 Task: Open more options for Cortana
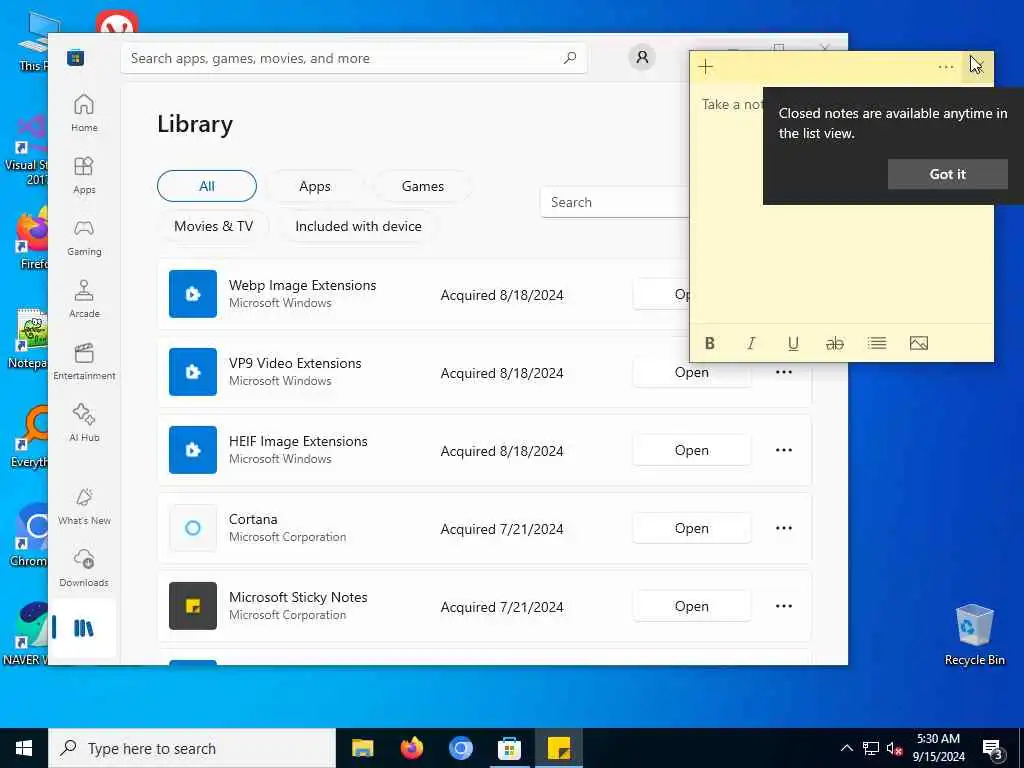(x=784, y=528)
